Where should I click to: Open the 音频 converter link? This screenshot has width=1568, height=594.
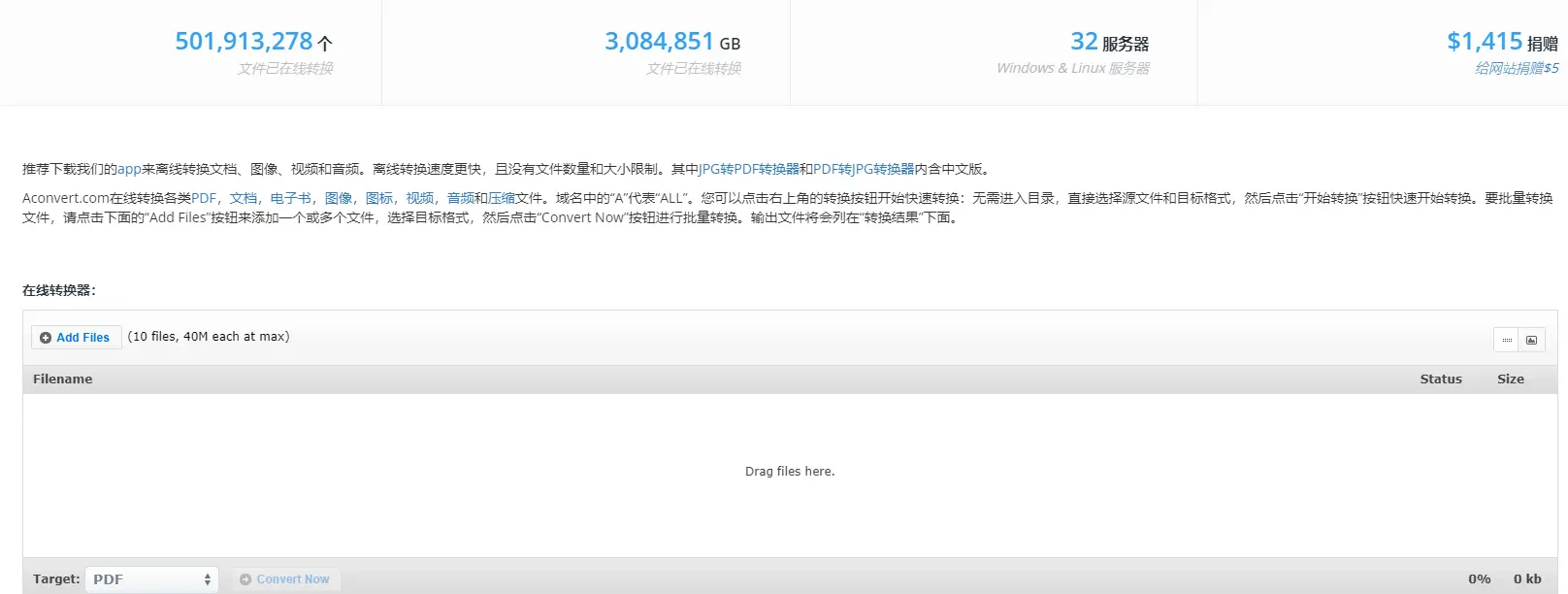460,198
